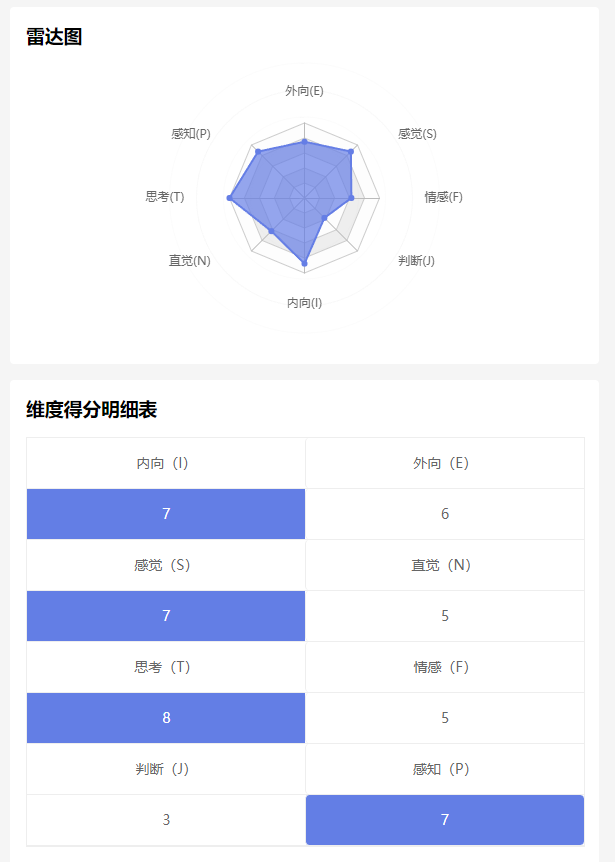
Task: Click the 感觉(S) axis label on radar
Action: [417, 134]
